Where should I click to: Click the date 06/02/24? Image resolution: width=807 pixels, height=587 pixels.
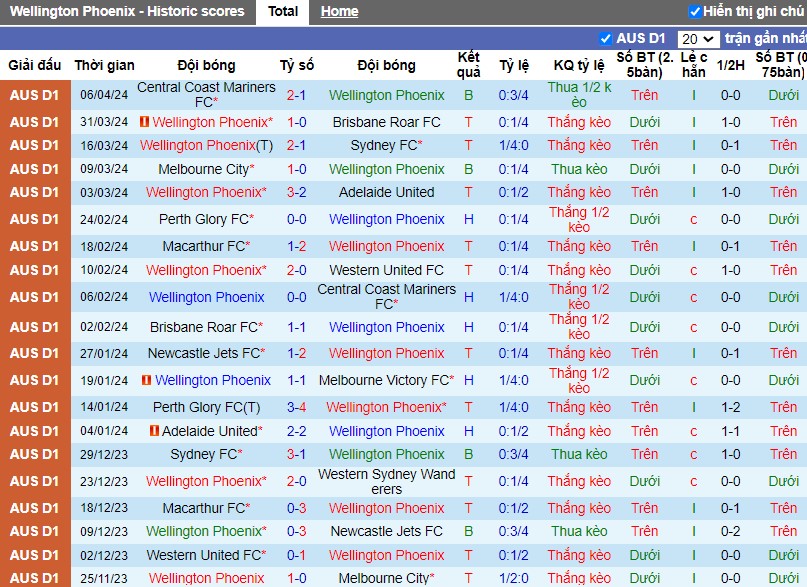tap(104, 297)
